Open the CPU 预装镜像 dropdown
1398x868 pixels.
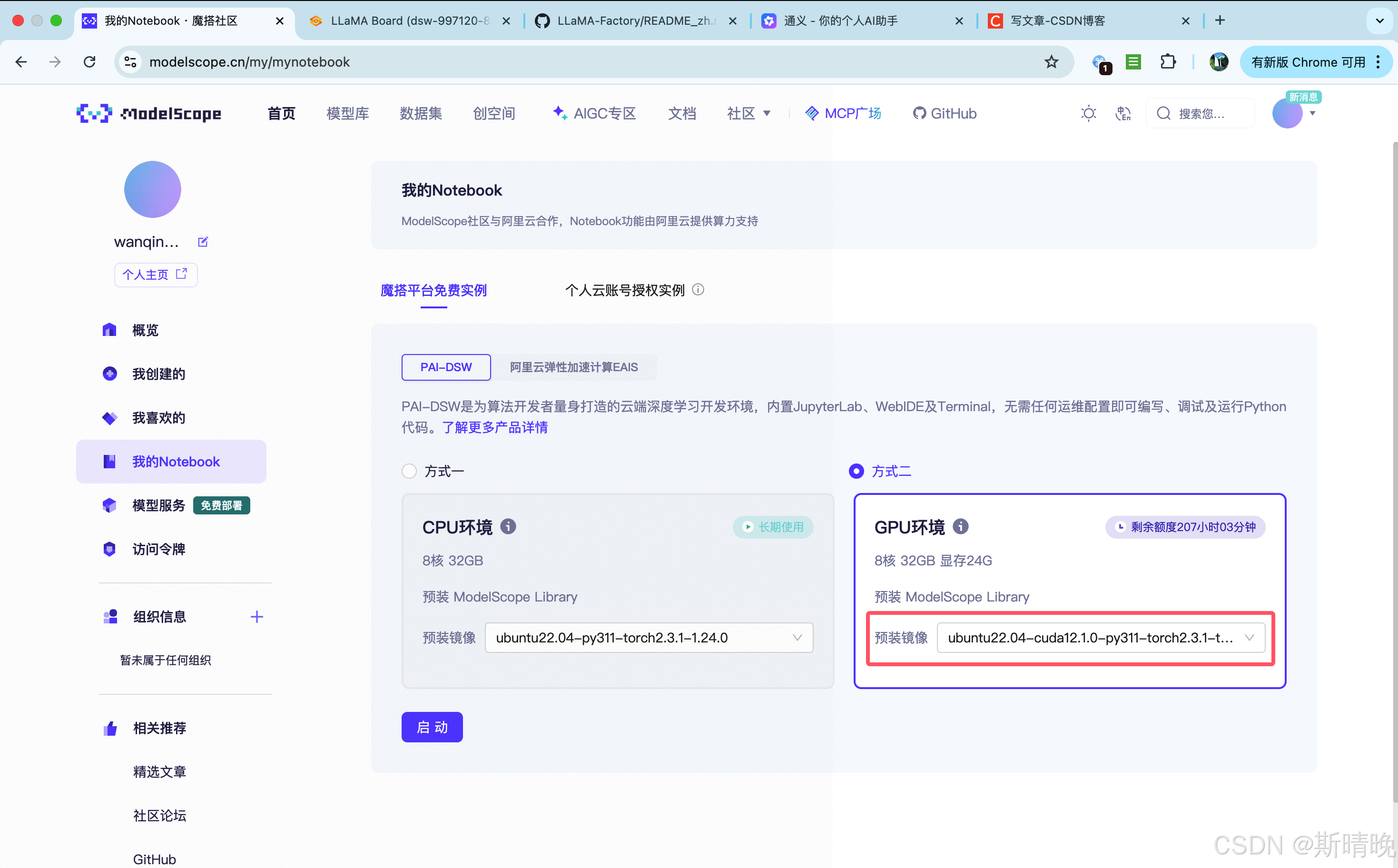[x=649, y=637]
